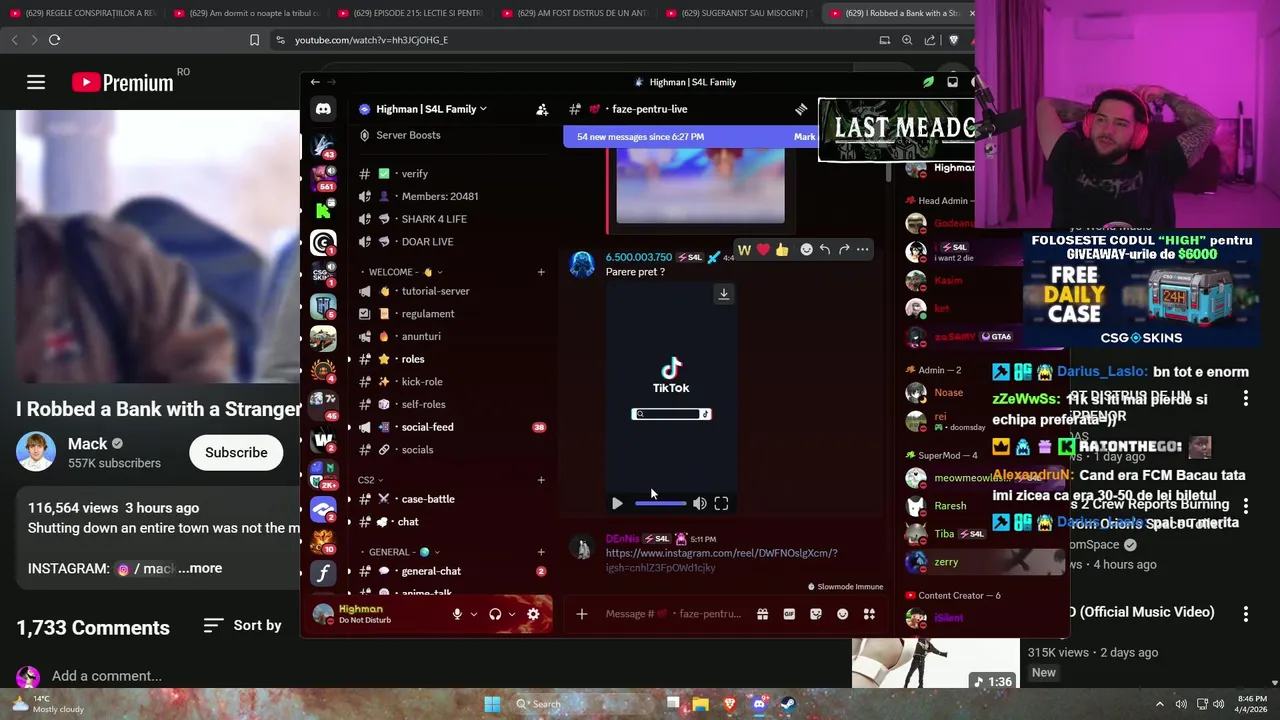Reply to the Parere pret message
This screenshot has height=720, width=1280.
pos(825,250)
